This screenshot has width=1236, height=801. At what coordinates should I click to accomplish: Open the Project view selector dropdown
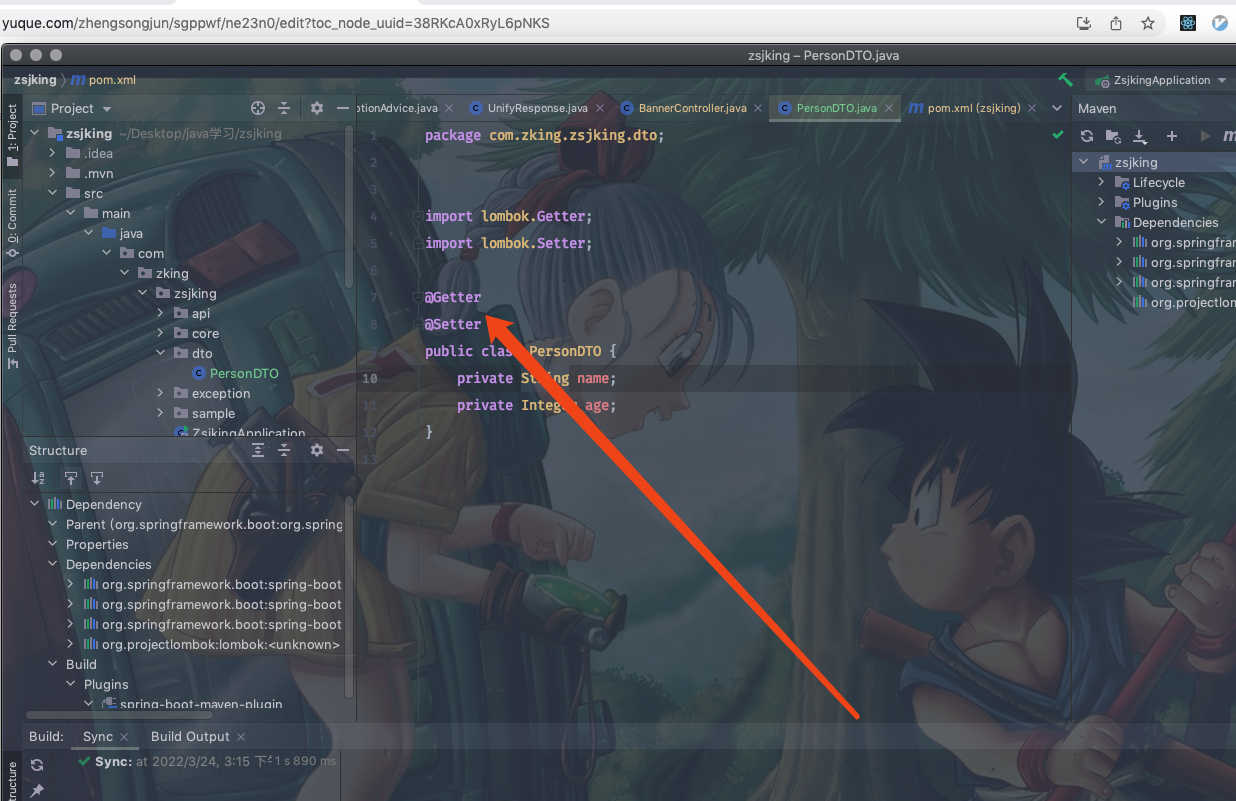click(x=73, y=108)
